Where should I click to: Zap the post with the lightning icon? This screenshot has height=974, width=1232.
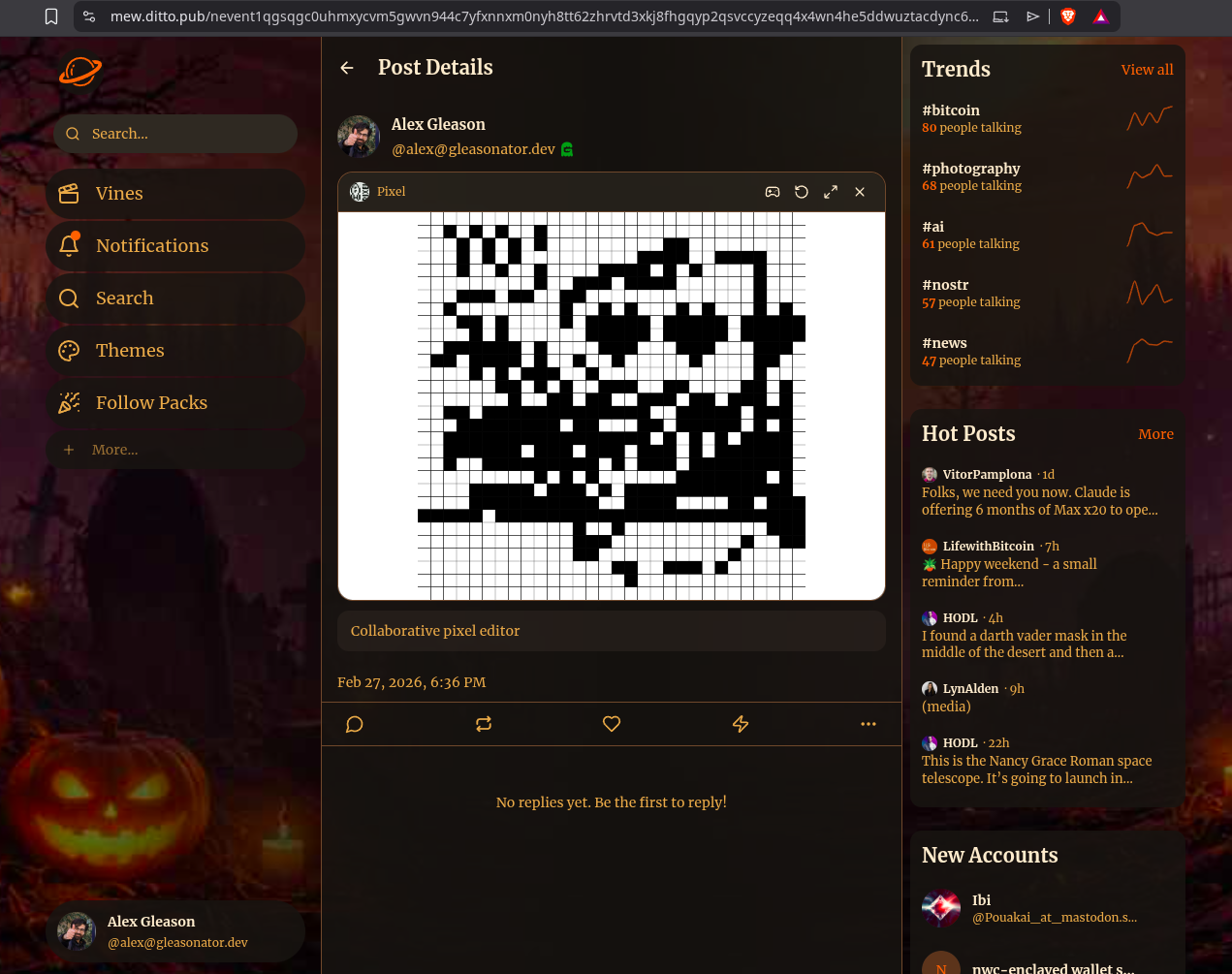coord(741,724)
